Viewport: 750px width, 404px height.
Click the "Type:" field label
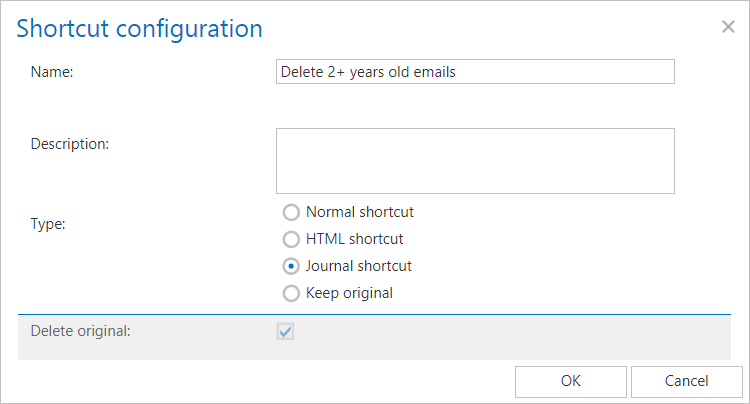point(48,225)
